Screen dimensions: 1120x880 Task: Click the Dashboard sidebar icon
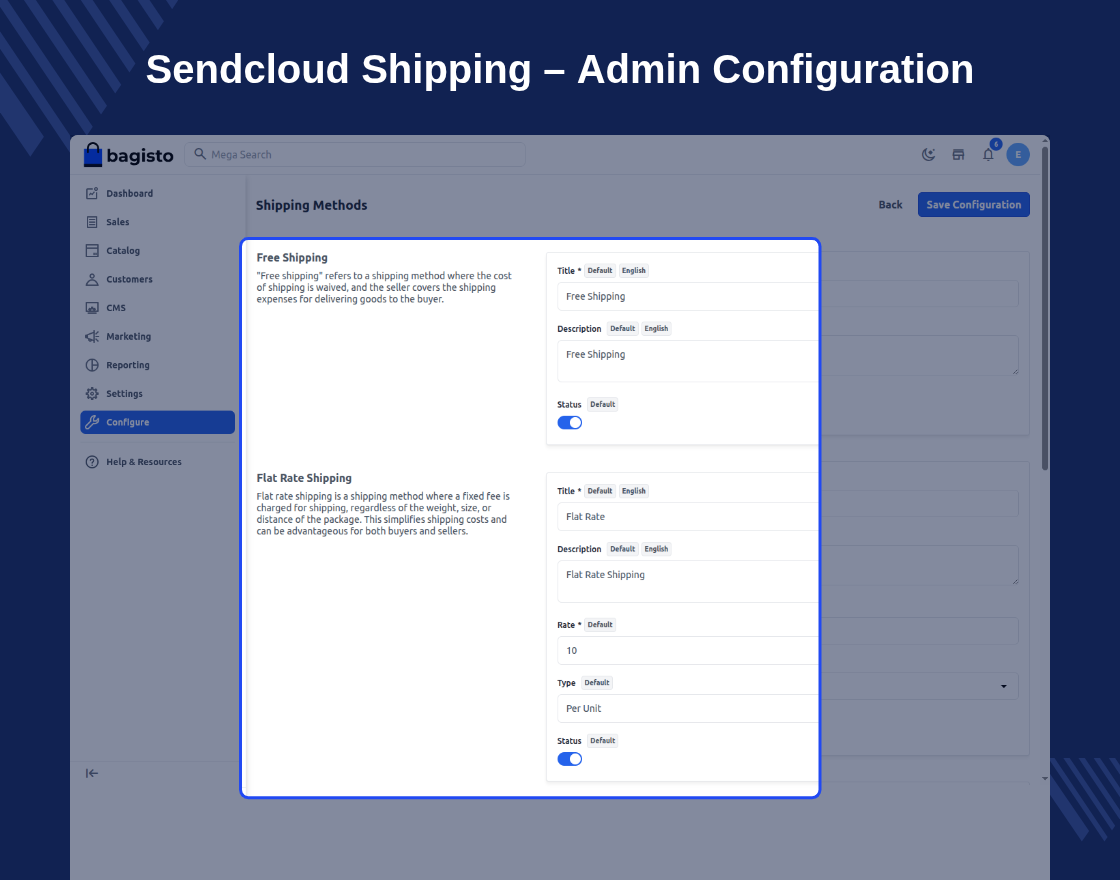(x=92, y=194)
